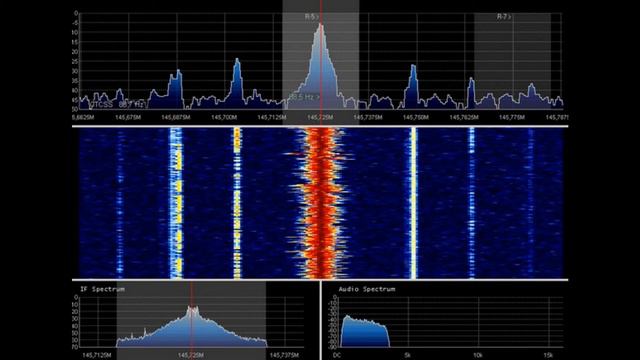Click the 15k label on Audio Spectrum axis
The image size is (640, 360).
548,355
